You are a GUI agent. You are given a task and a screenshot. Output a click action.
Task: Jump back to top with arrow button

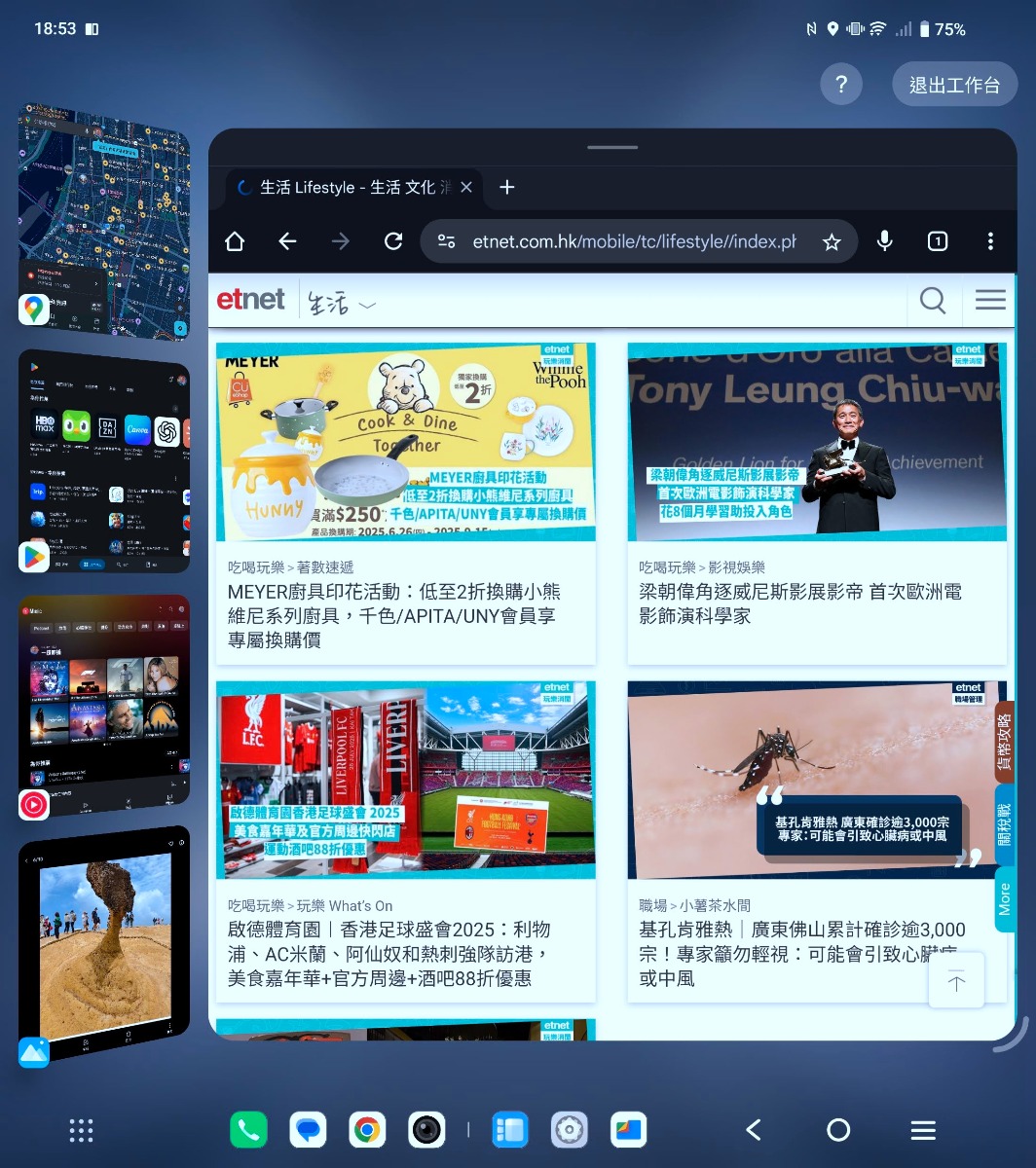coord(956,981)
